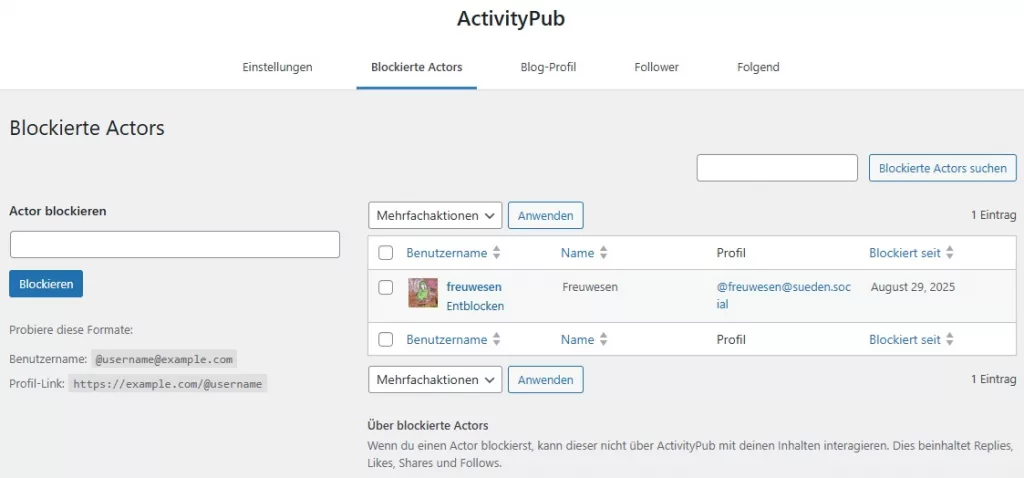Focus the Actor blockieren input field
The height and width of the screenshot is (478, 1024).
point(175,244)
